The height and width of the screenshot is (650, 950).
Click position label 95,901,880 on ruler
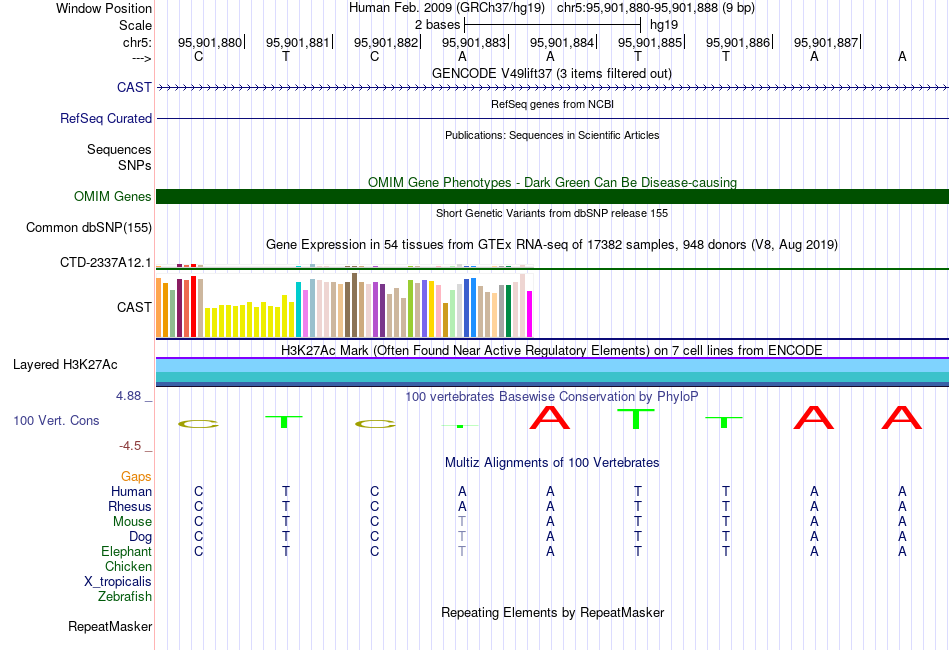point(210,42)
